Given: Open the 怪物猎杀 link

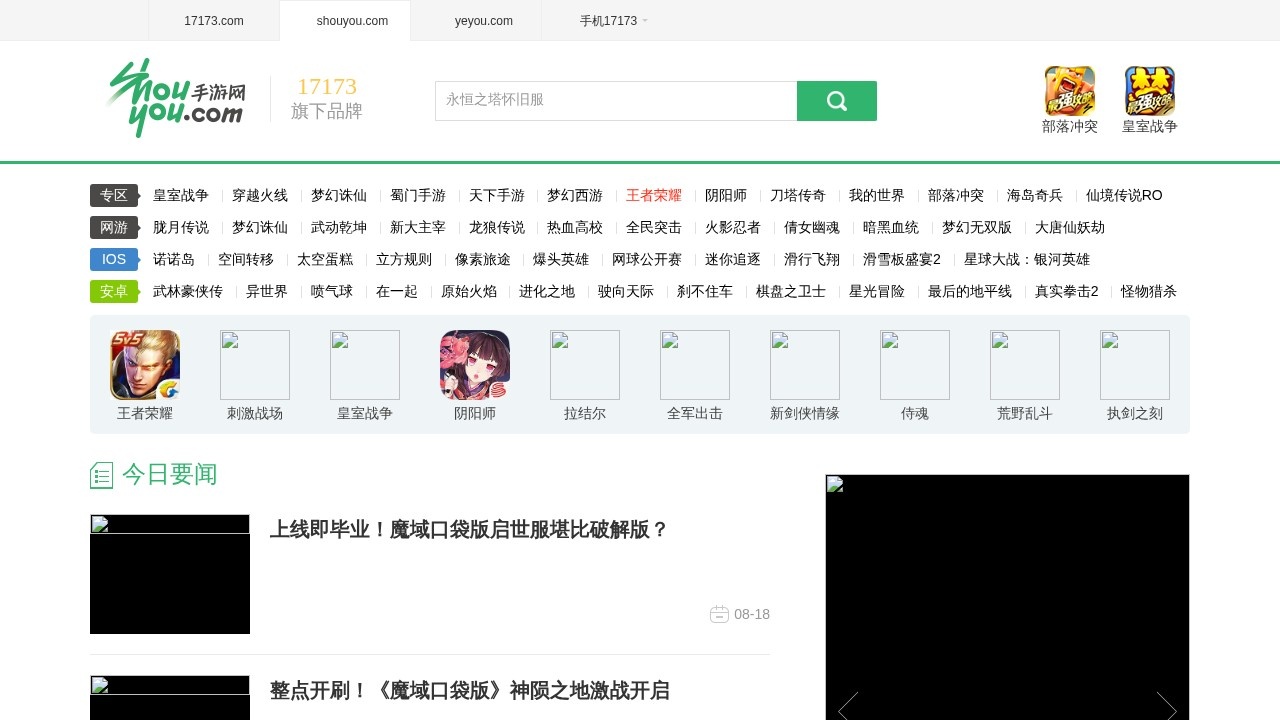Looking at the screenshot, I should point(1149,291).
